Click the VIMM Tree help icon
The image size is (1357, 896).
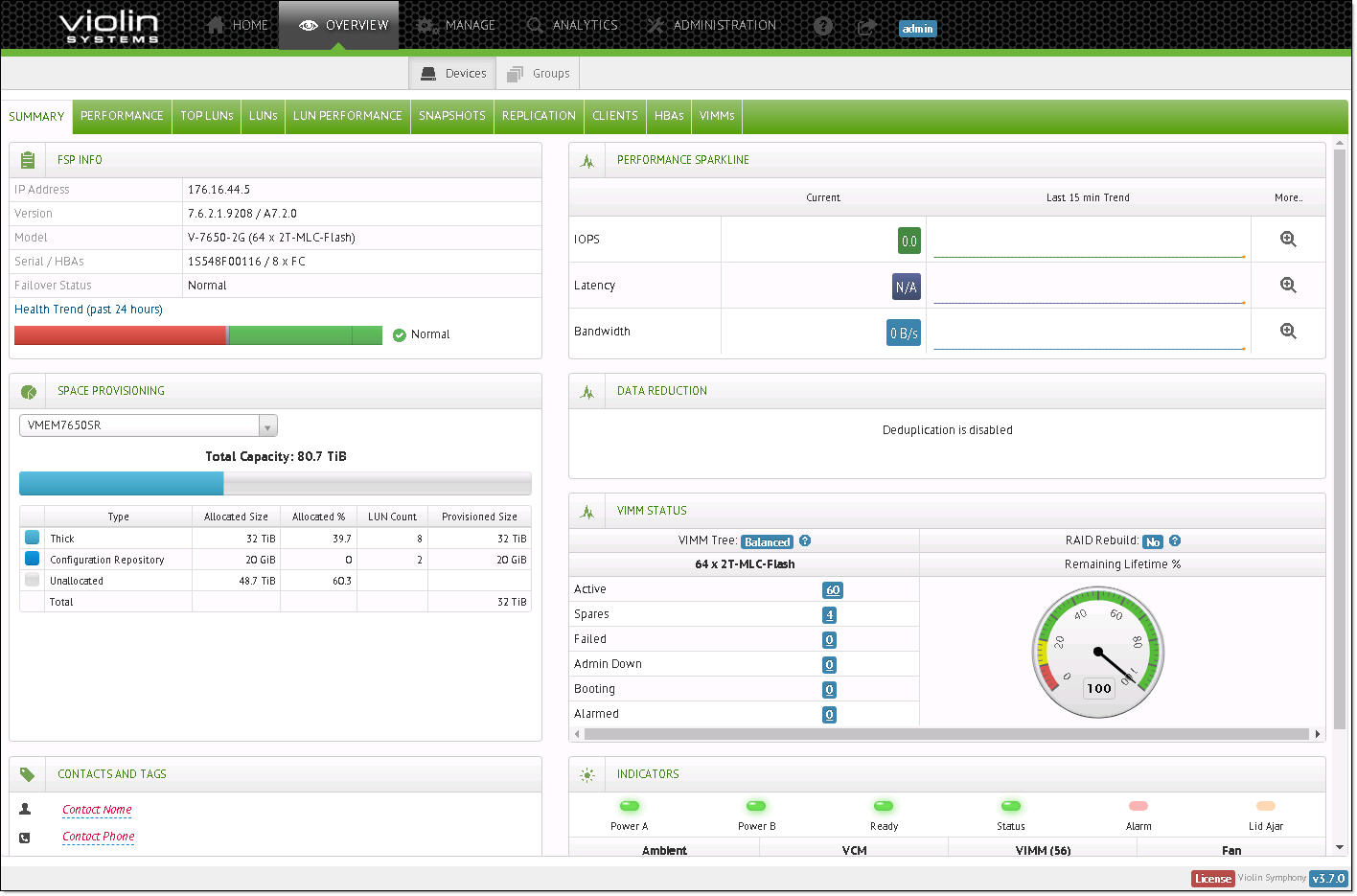805,540
